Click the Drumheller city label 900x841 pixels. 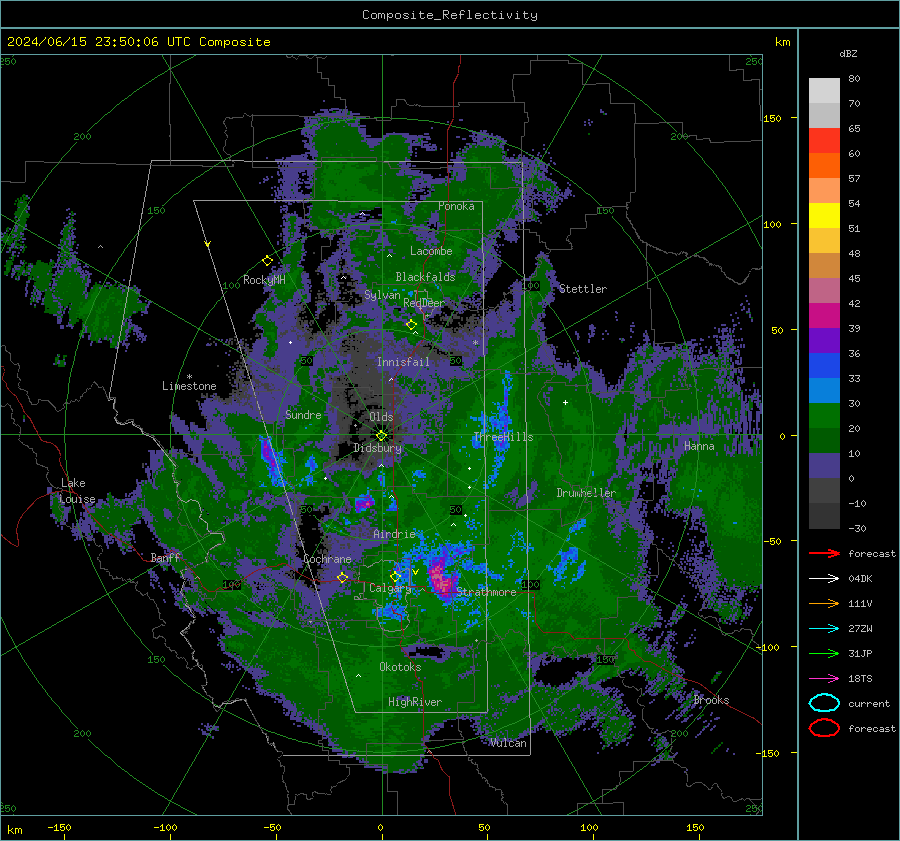point(586,493)
